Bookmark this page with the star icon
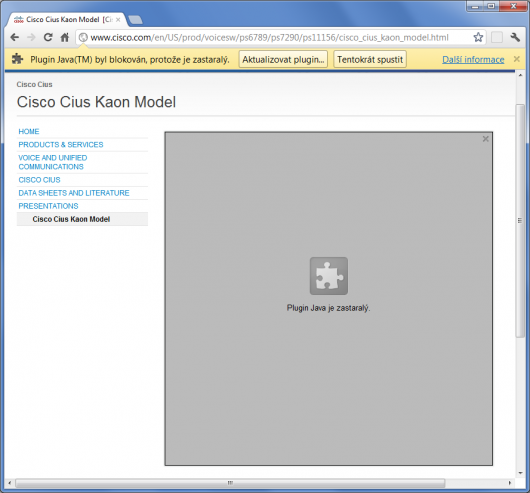 [x=478, y=37]
